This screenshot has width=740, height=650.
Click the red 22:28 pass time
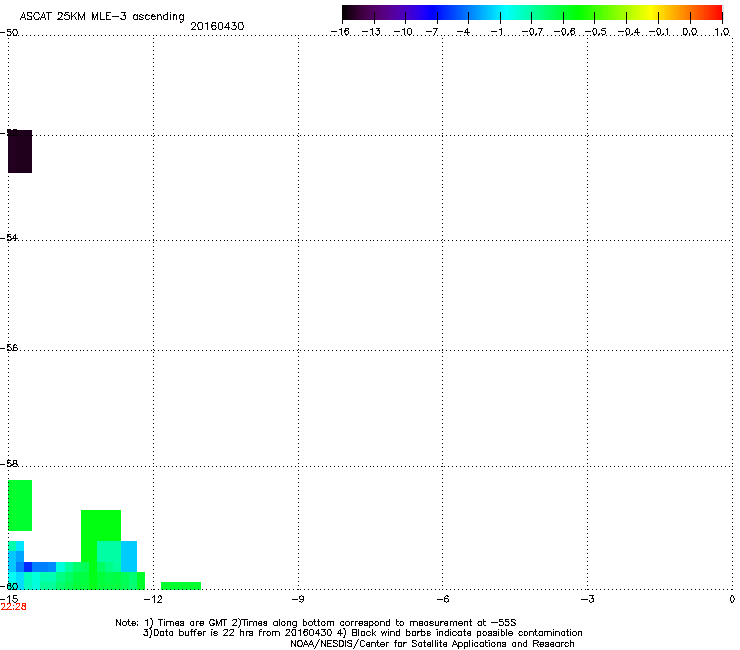click(14, 607)
